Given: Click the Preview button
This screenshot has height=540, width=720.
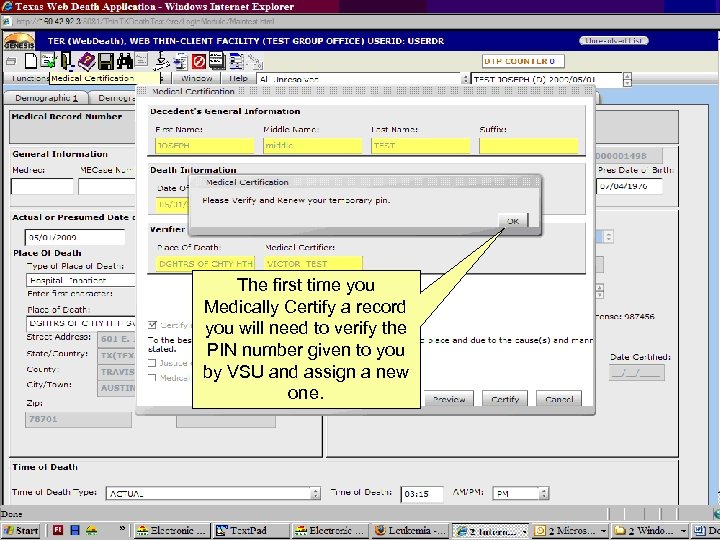Looking at the screenshot, I should 448,399.
